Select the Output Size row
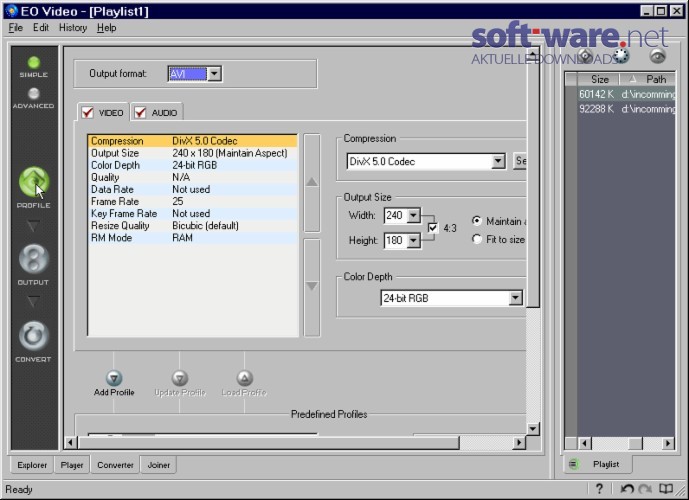This screenshot has width=689, height=500. pos(192,153)
